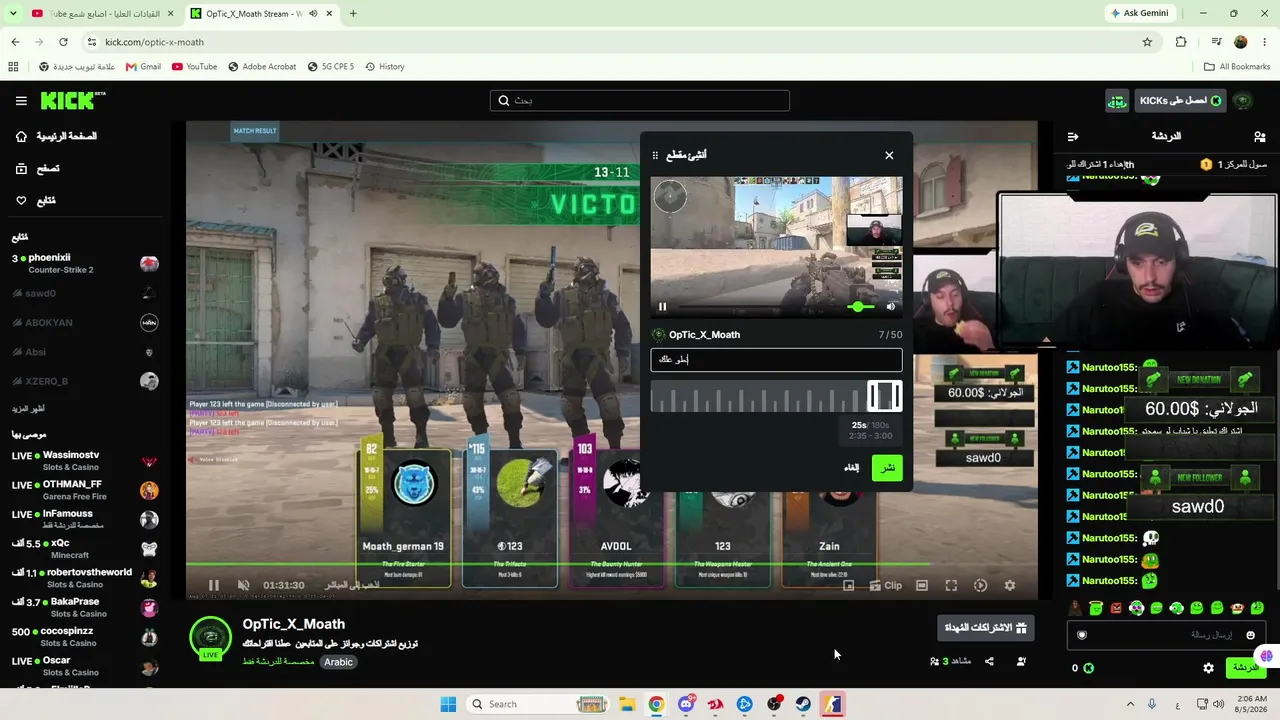The width and height of the screenshot is (1280, 720).
Task: Open the Gmail bookmark
Action: [x=143, y=67]
